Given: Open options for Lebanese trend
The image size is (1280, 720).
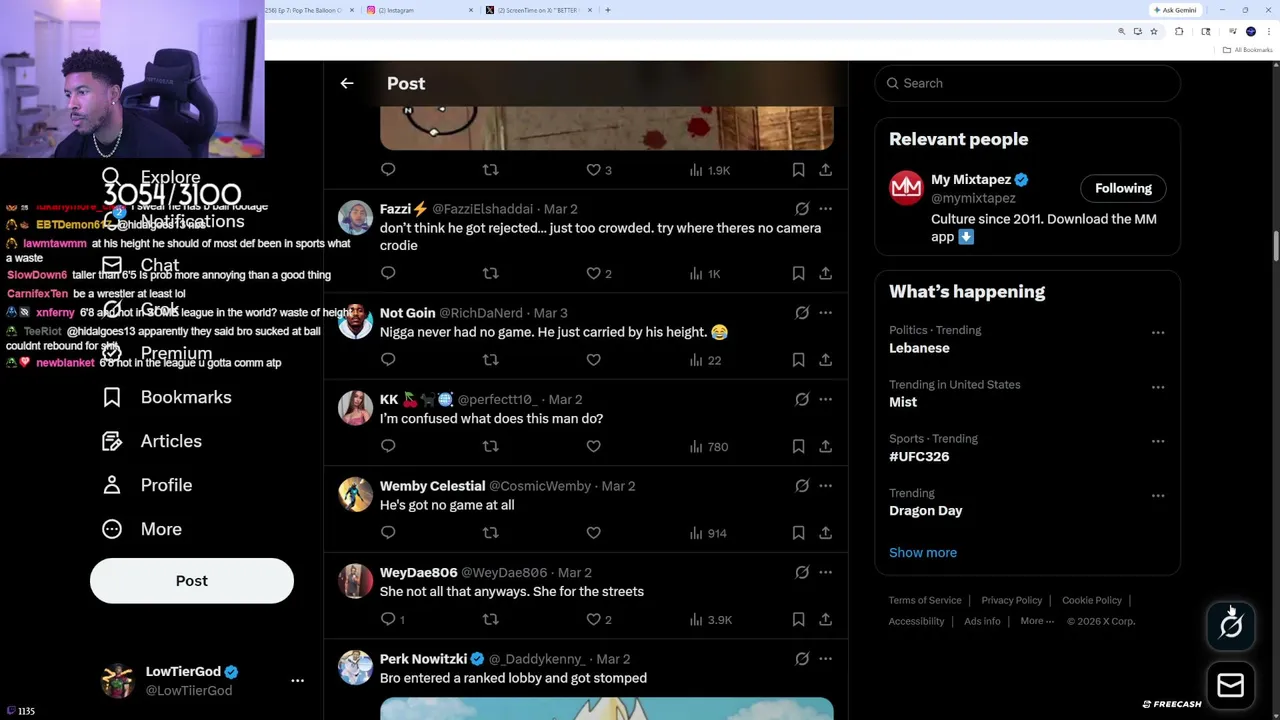Looking at the screenshot, I should tap(1158, 333).
